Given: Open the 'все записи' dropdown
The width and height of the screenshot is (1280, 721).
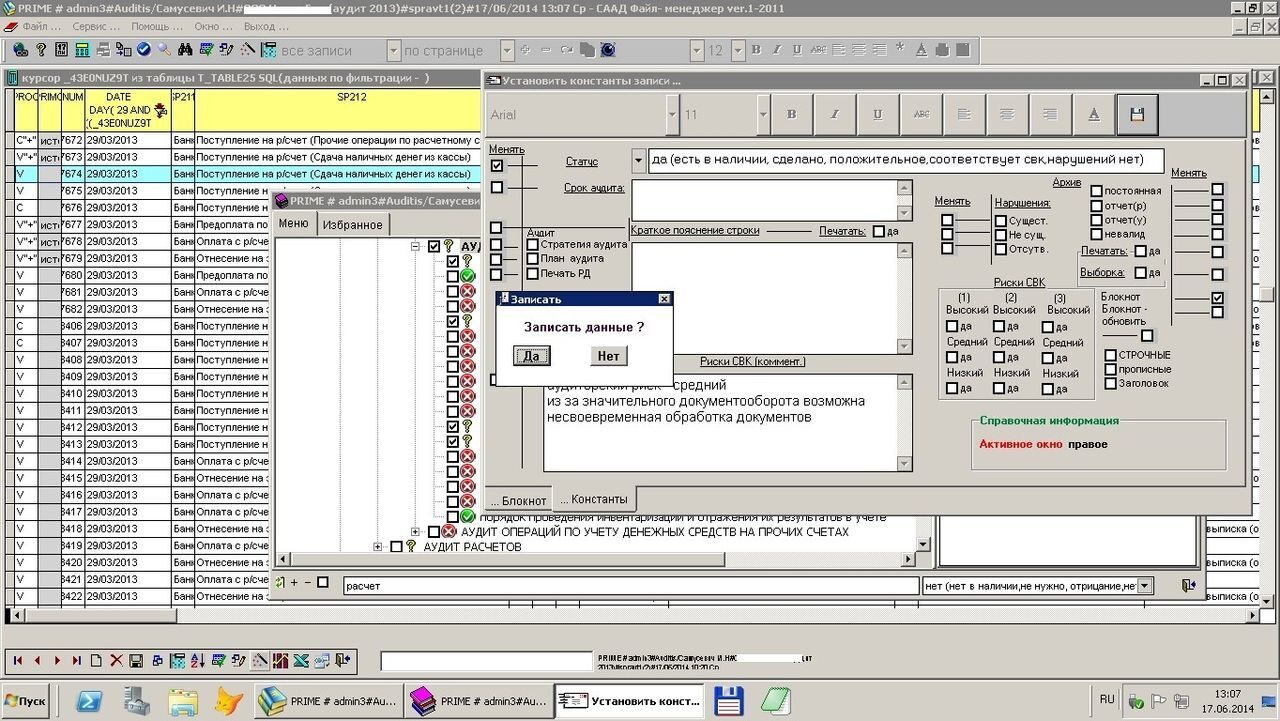Looking at the screenshot, I should point(393,50).
